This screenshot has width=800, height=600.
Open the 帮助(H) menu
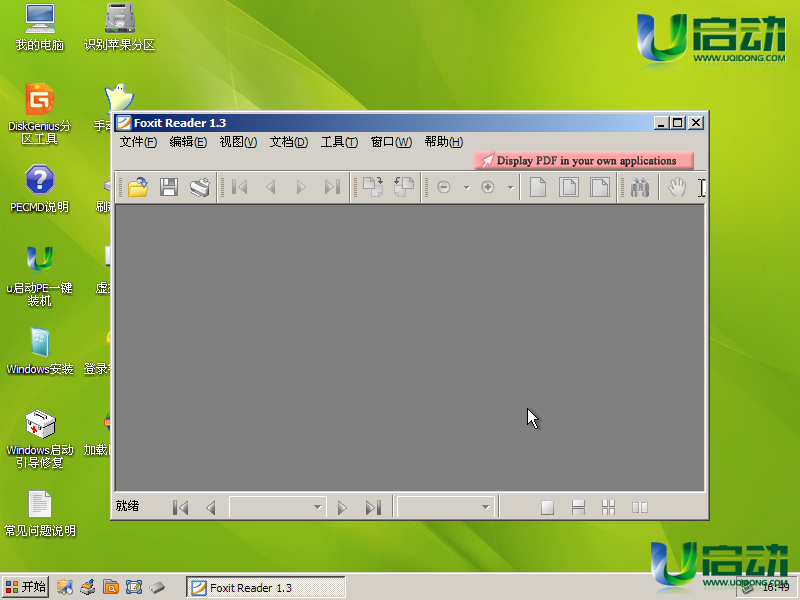tap(443, 142)
